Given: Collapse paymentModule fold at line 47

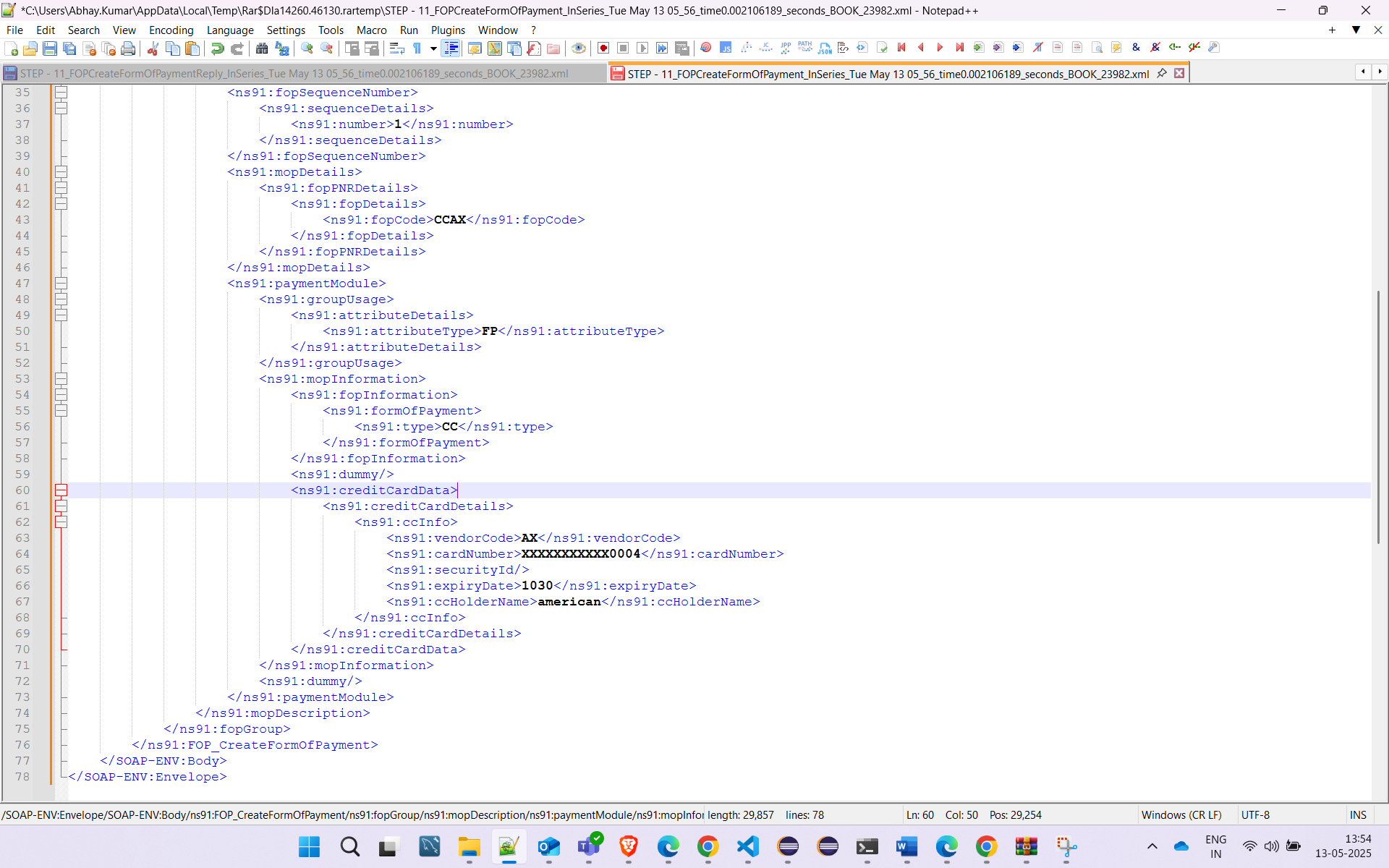Looking at the screenshot, I should pos(61,284).
